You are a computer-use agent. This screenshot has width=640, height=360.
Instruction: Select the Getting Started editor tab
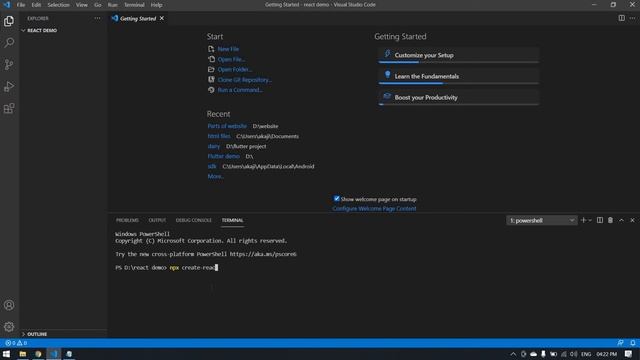pos(138,18)
